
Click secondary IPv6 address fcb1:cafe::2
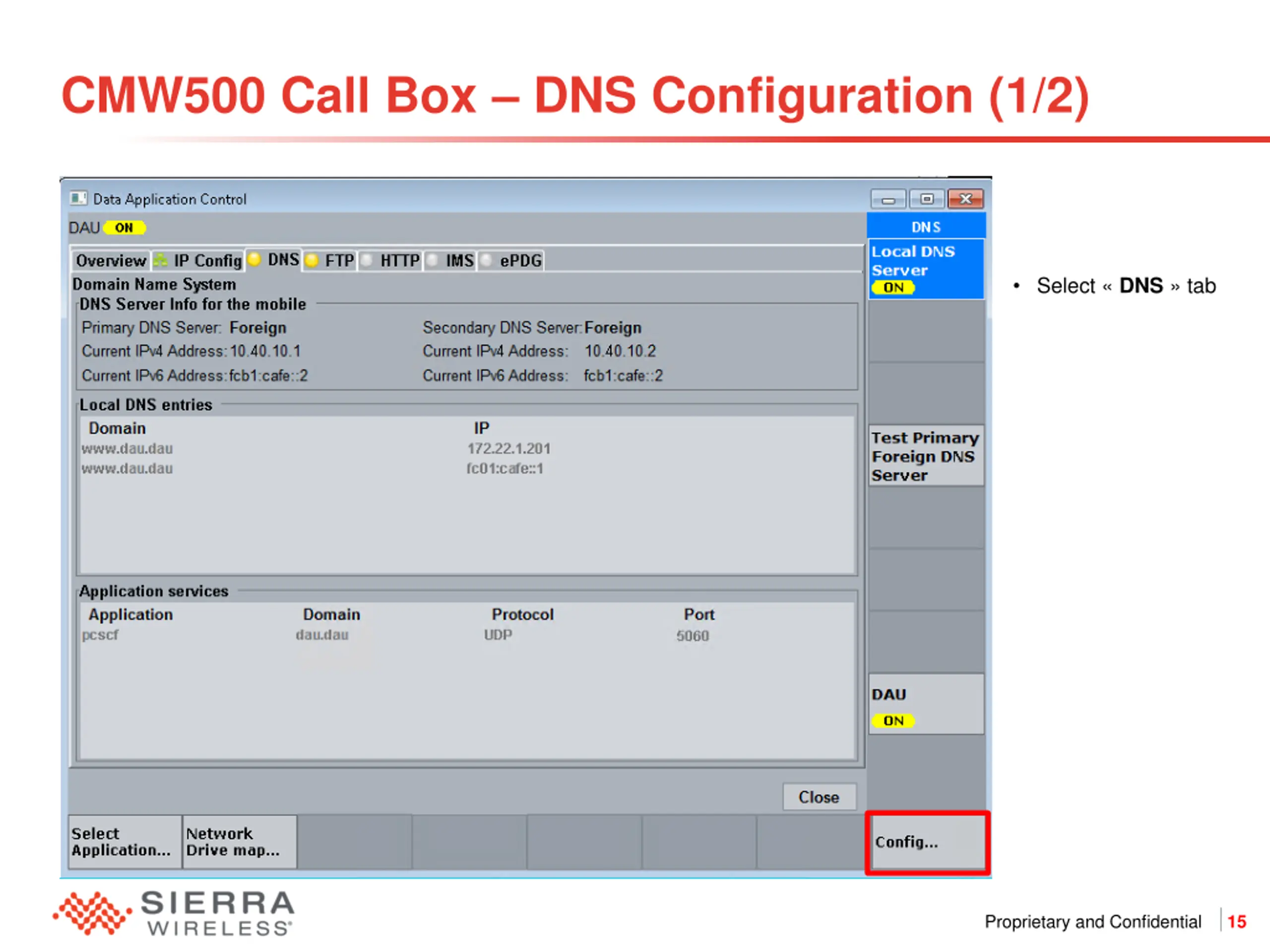(623, 376)
